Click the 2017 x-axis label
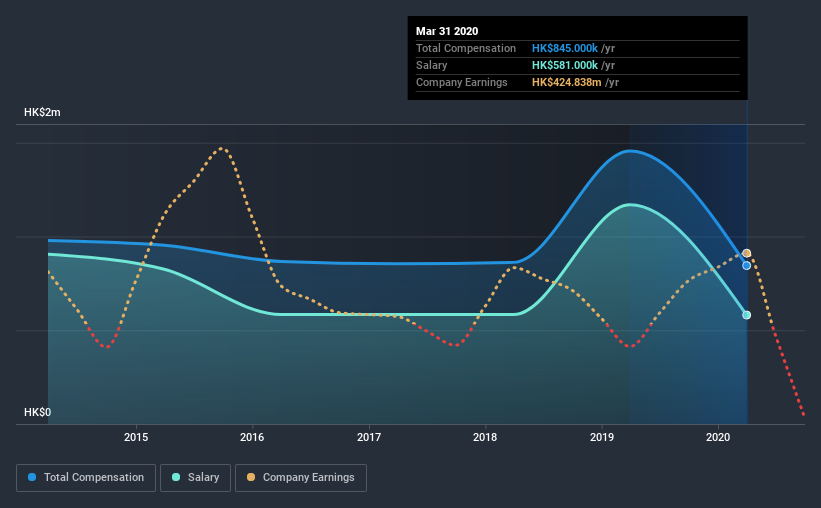The width and height of the screenshot is (821, 508). click(x=369, y=437)
